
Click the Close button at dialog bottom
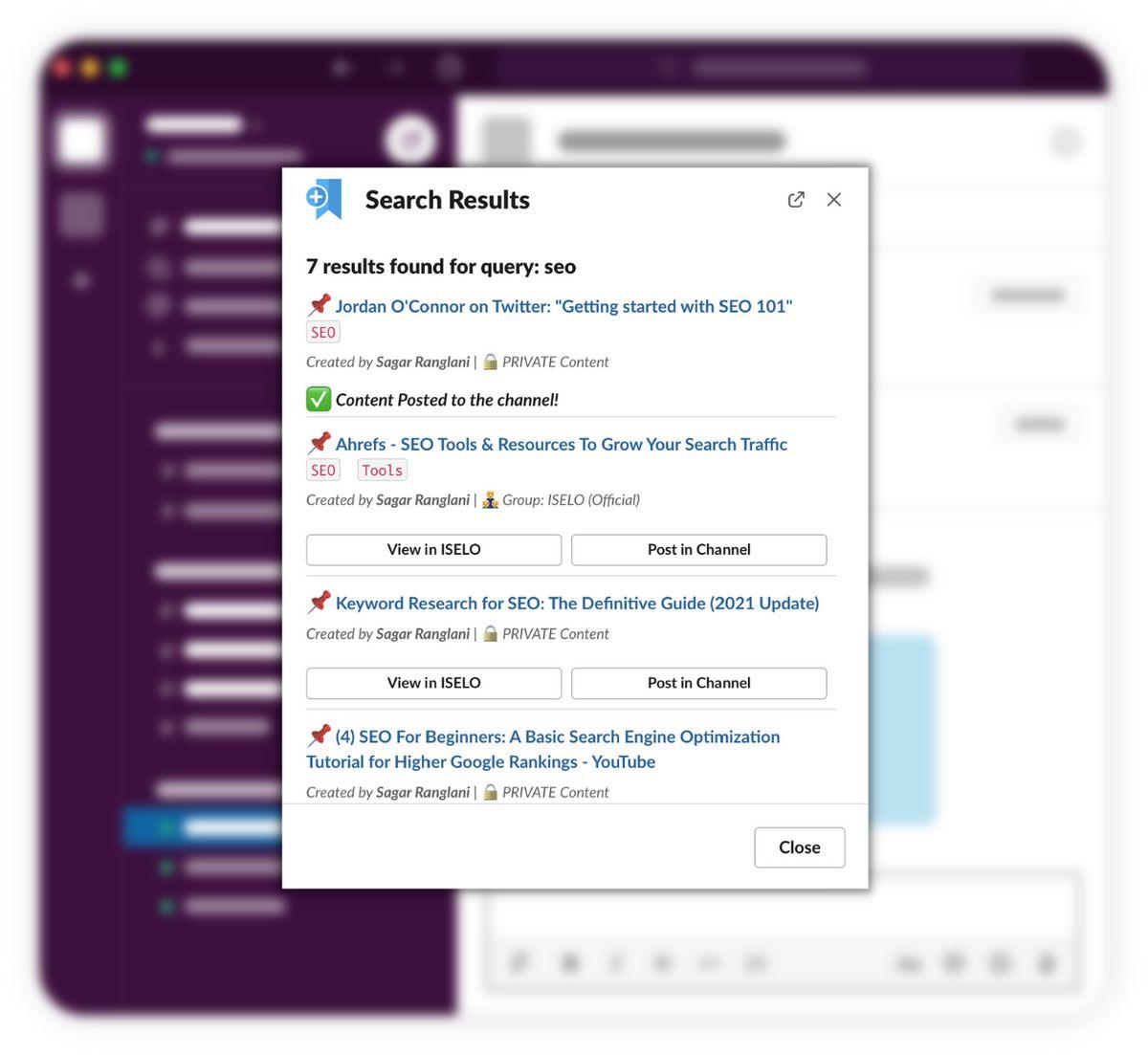point(799,847)
